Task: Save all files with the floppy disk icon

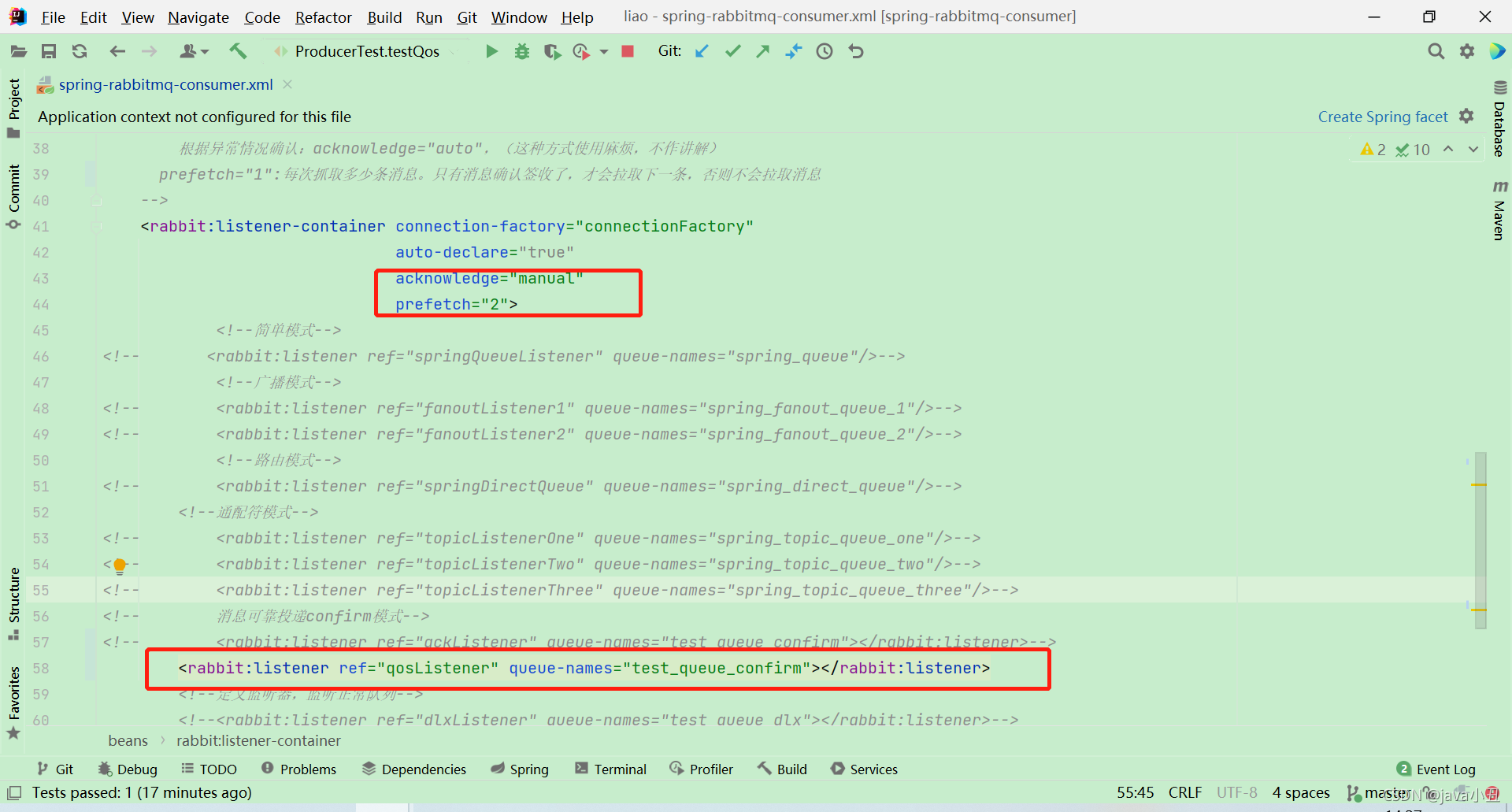Action: (49, 51)
